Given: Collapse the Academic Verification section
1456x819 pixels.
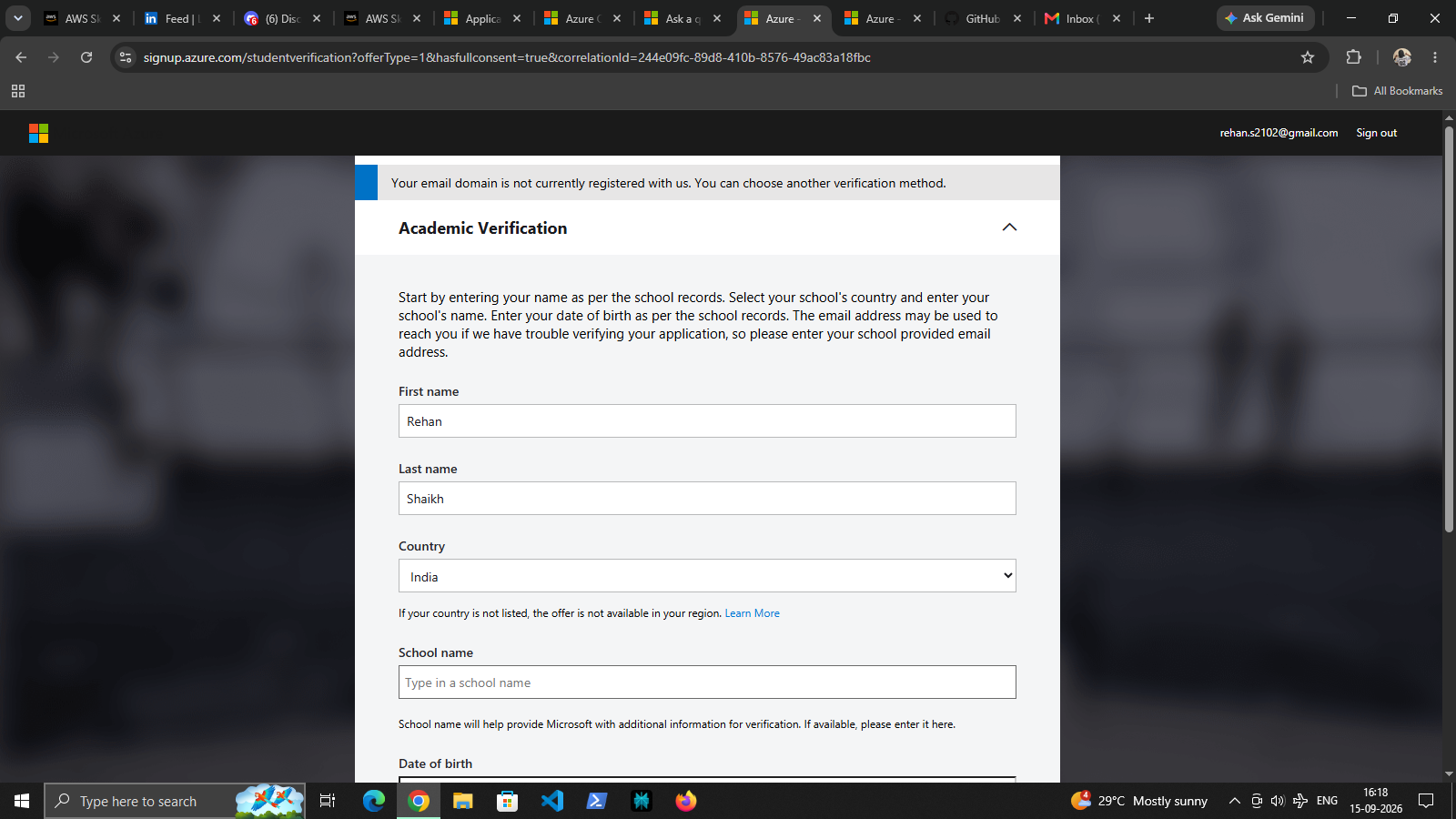Looking at the screenshot, I should coord(1009,227).
